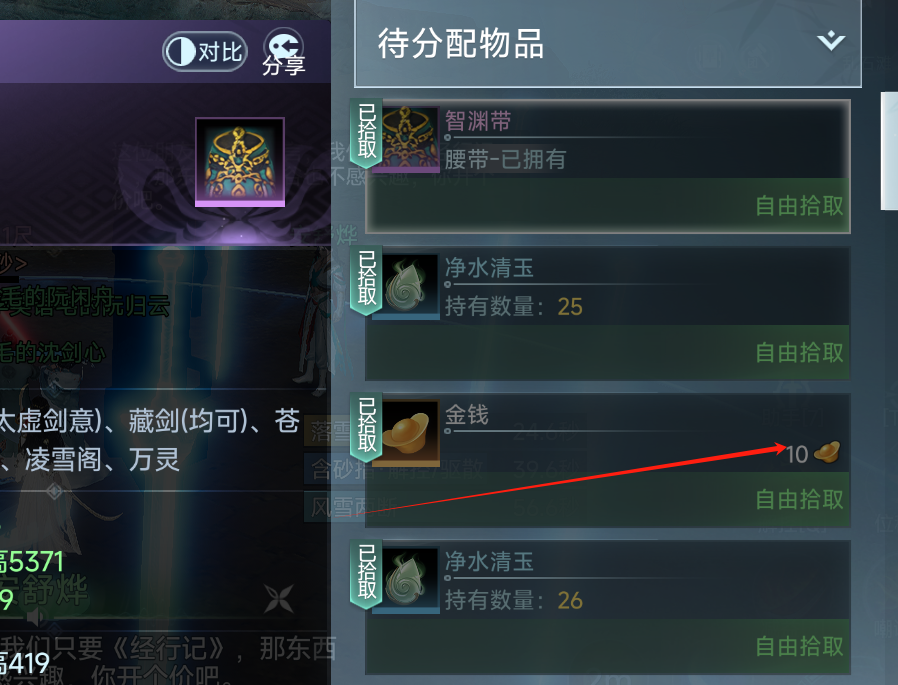Click the 分享 share icon
Viewport: 898px width, 685px height.
283,52
